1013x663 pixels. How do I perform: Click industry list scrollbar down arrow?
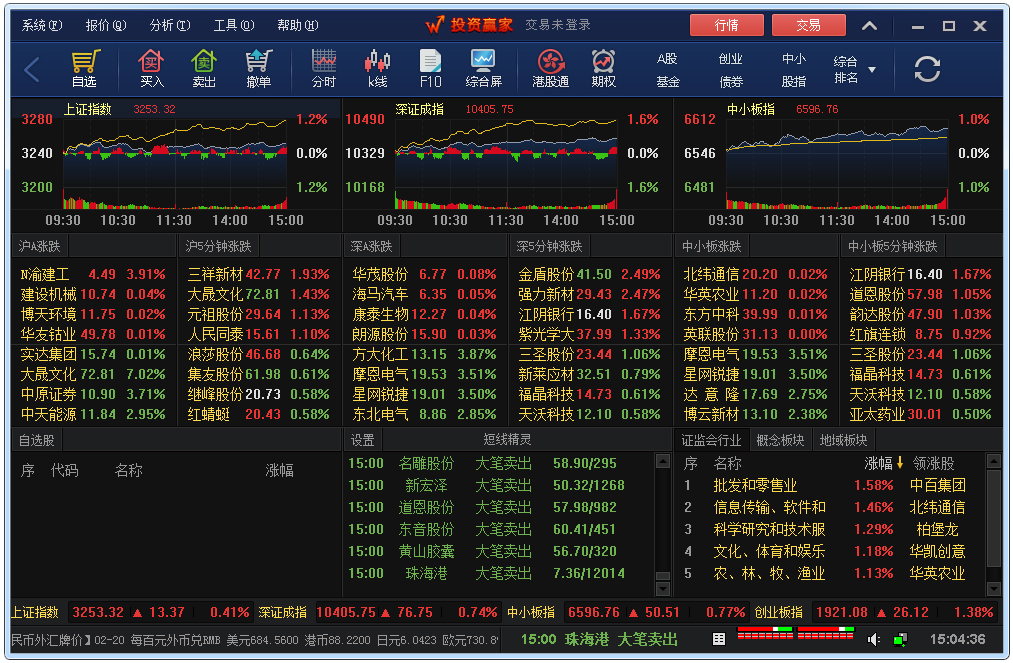coord(994,589)
